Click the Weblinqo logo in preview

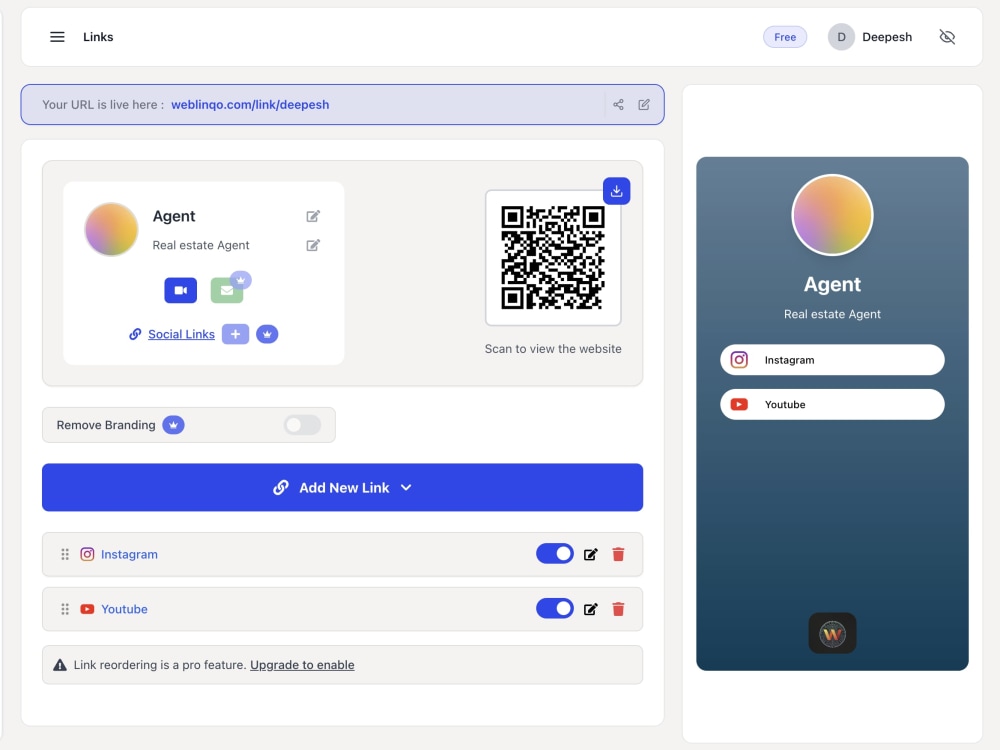click(832, 633)
